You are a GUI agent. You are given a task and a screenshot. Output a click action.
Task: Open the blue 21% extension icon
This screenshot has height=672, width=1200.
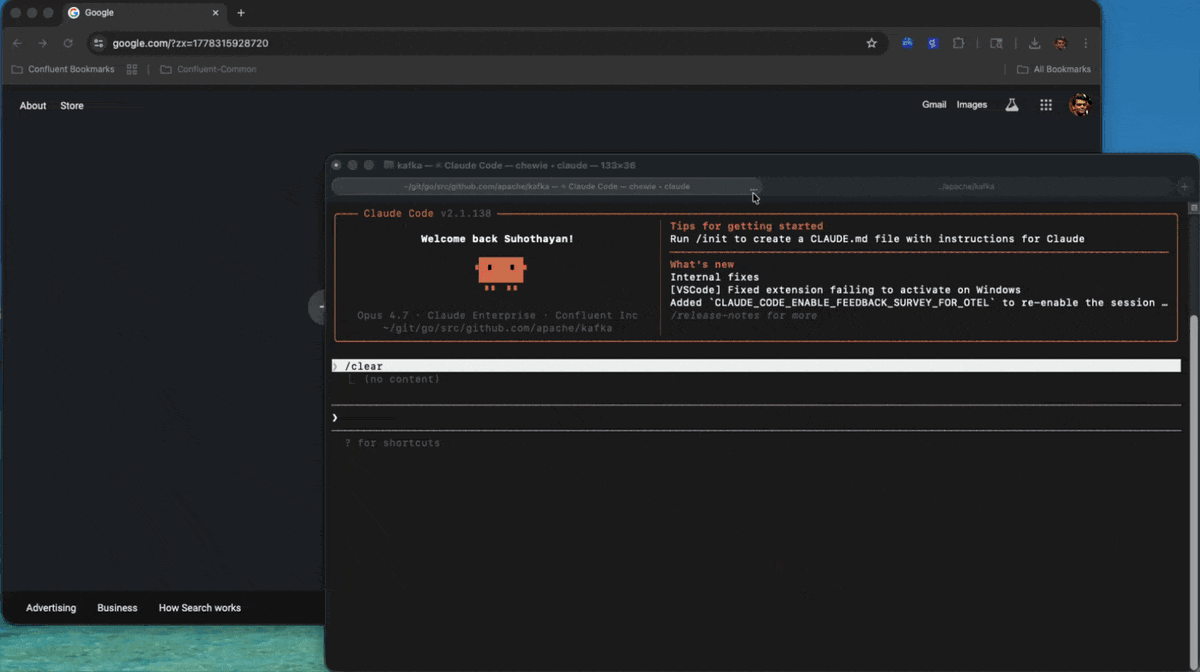pyautogui.click(x=907, y=43)
